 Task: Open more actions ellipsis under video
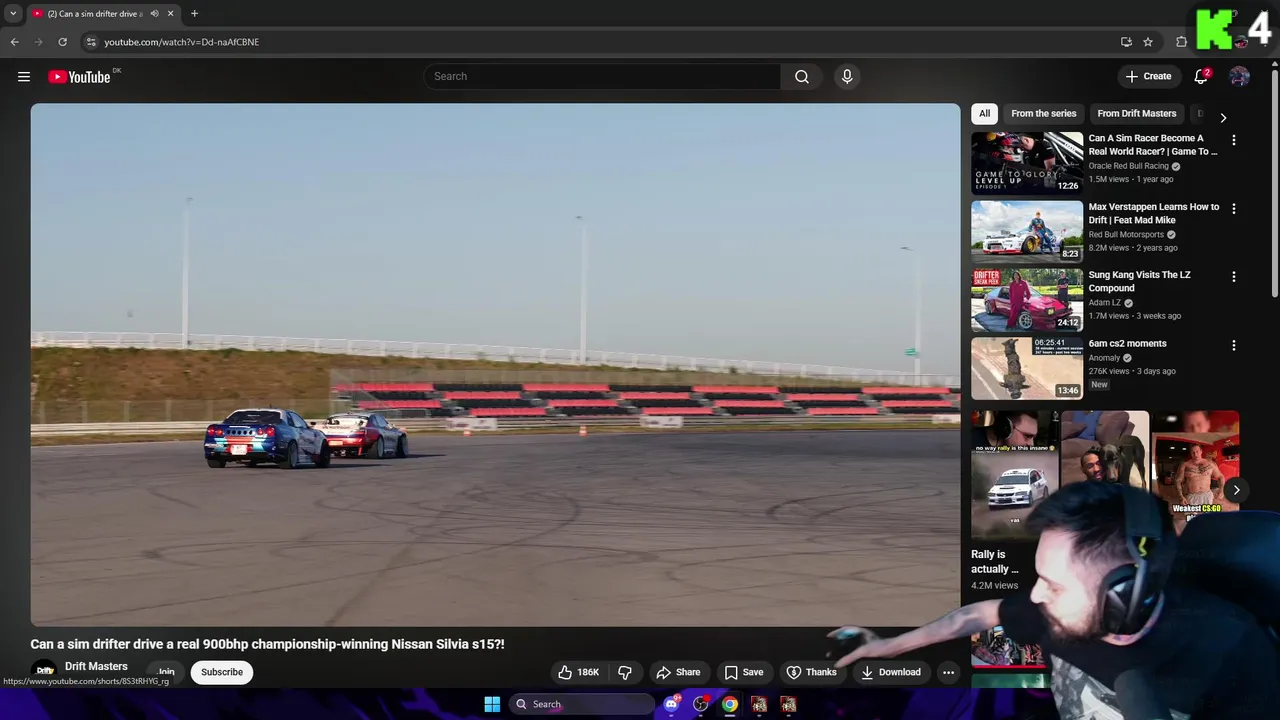[x=948, y=672]
